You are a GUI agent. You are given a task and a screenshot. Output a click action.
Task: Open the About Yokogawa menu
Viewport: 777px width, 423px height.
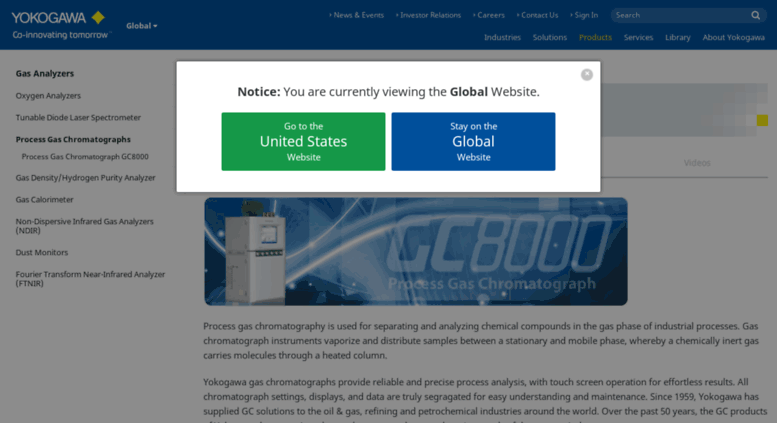(x=733, y=38)
